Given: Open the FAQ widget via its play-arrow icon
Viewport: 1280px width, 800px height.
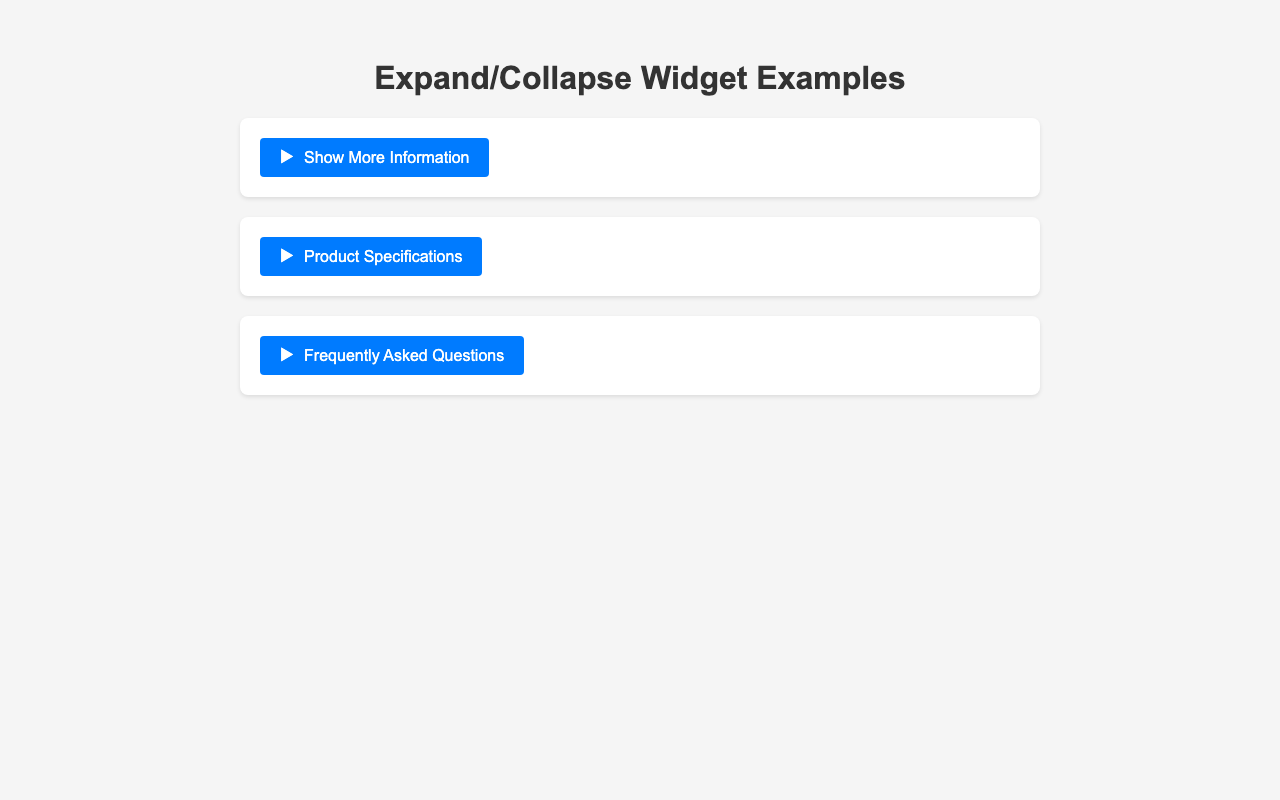Looking at the screenshot, I should click(x=287, y=355).
